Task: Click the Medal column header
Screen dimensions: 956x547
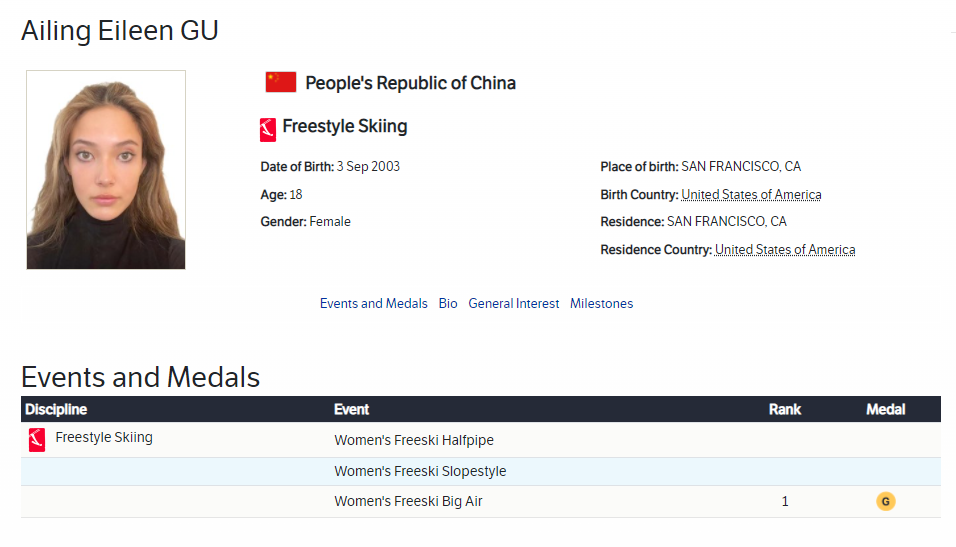Action: [885, 409]
